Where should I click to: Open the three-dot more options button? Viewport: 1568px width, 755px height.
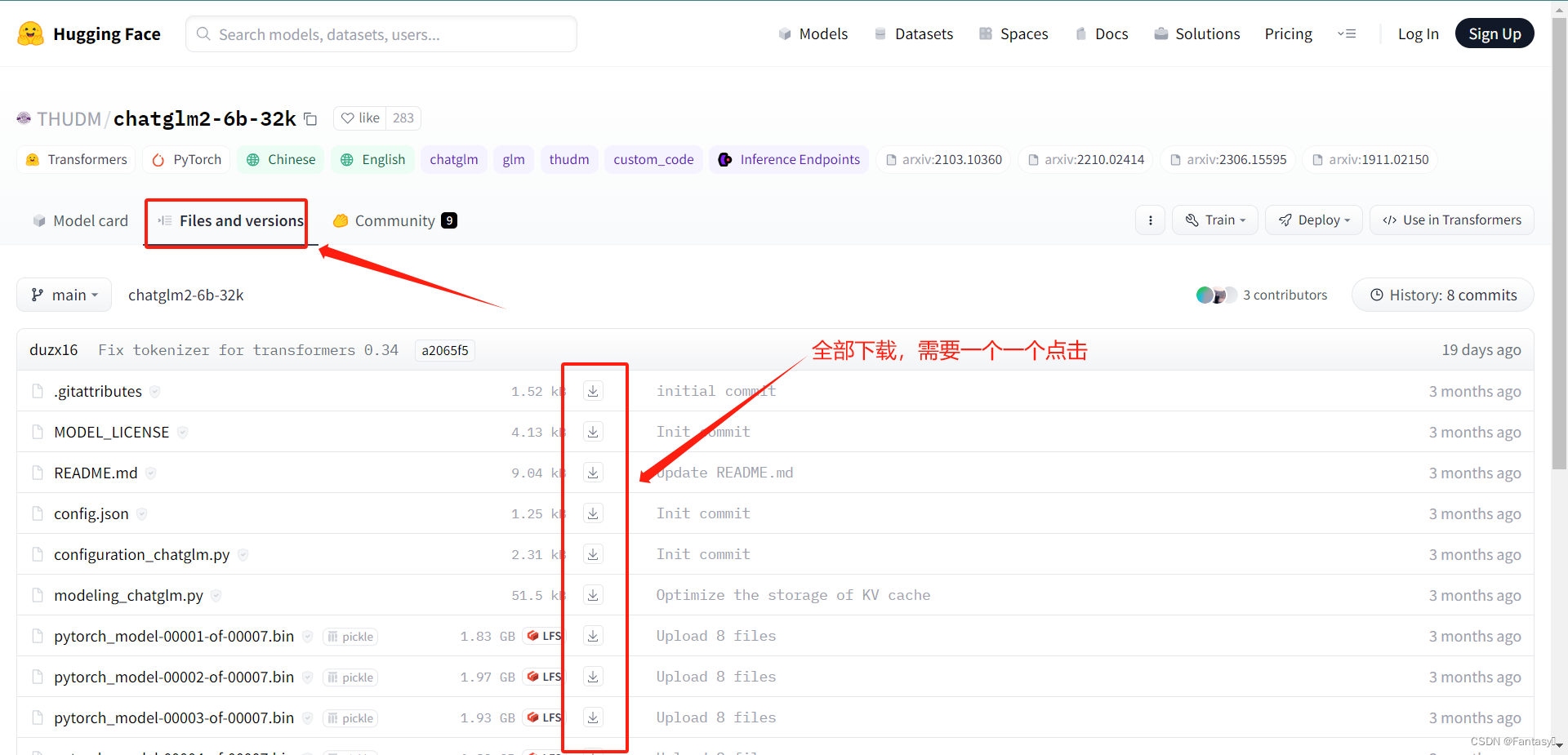[1150, 220]
